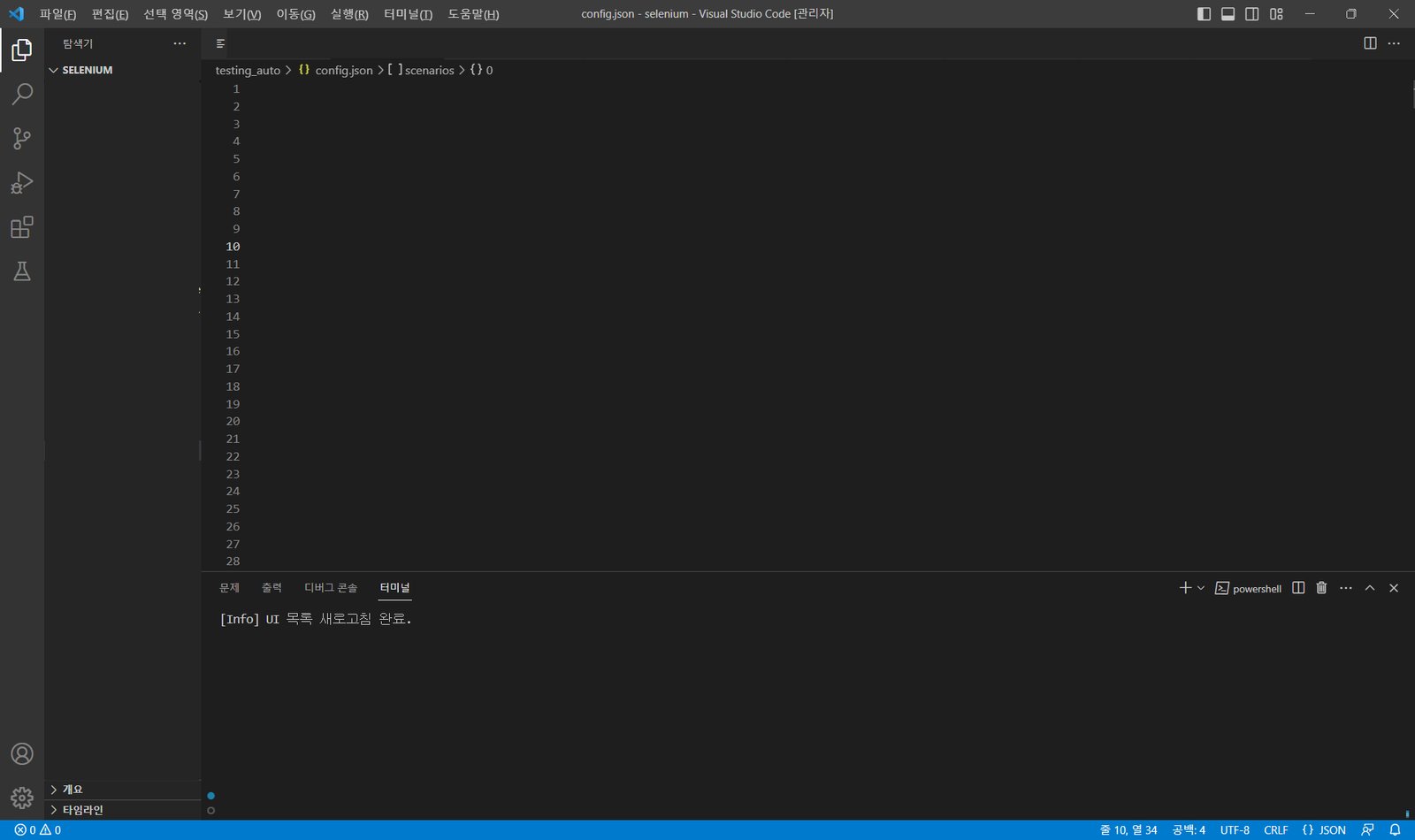Open the Extensions view
Screen dimensions: 1415x840
pyautogui.click(x=22, y=227)
